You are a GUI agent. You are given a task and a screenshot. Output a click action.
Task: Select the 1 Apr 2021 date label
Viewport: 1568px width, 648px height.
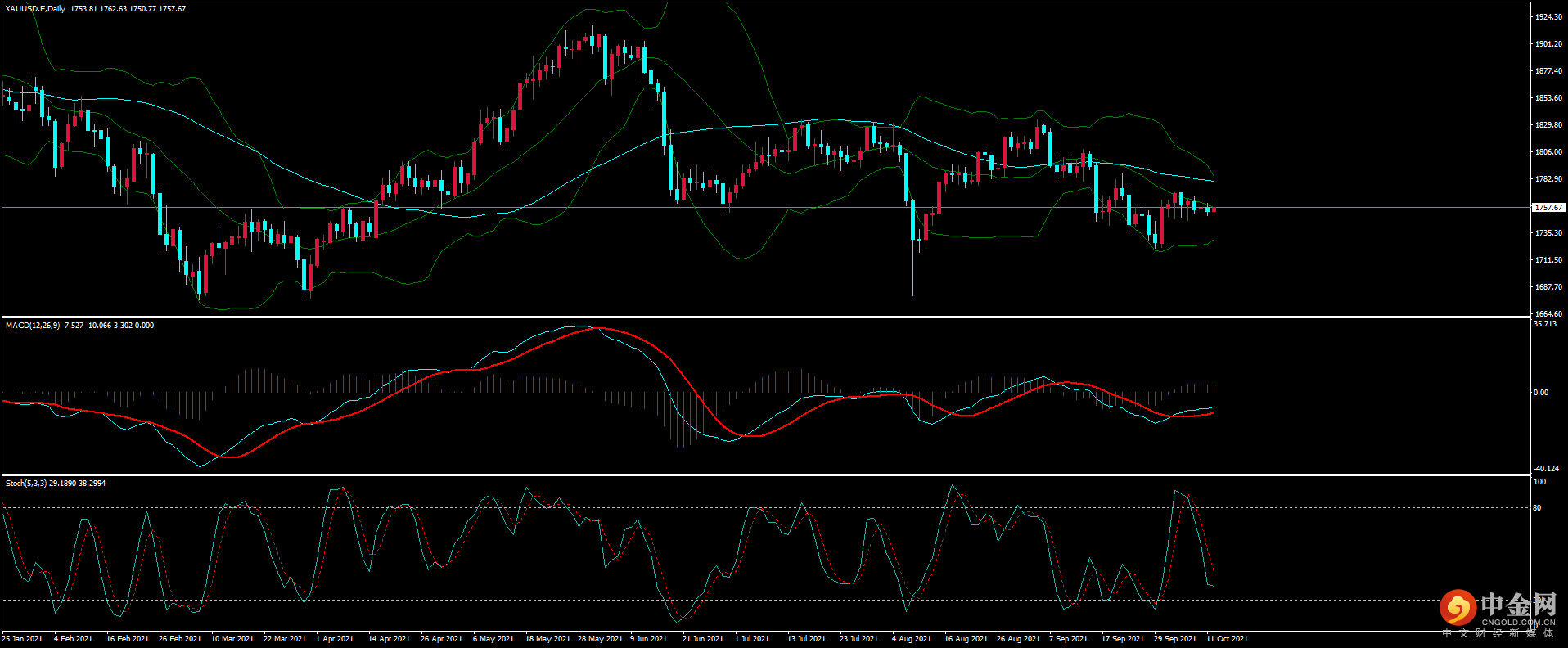[x=335, y=639]
